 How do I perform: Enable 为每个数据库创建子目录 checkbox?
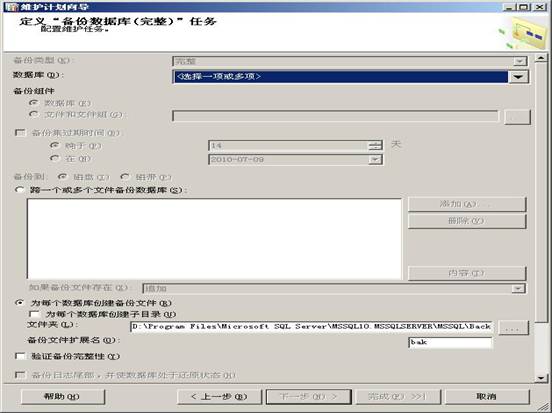(34, 314)
